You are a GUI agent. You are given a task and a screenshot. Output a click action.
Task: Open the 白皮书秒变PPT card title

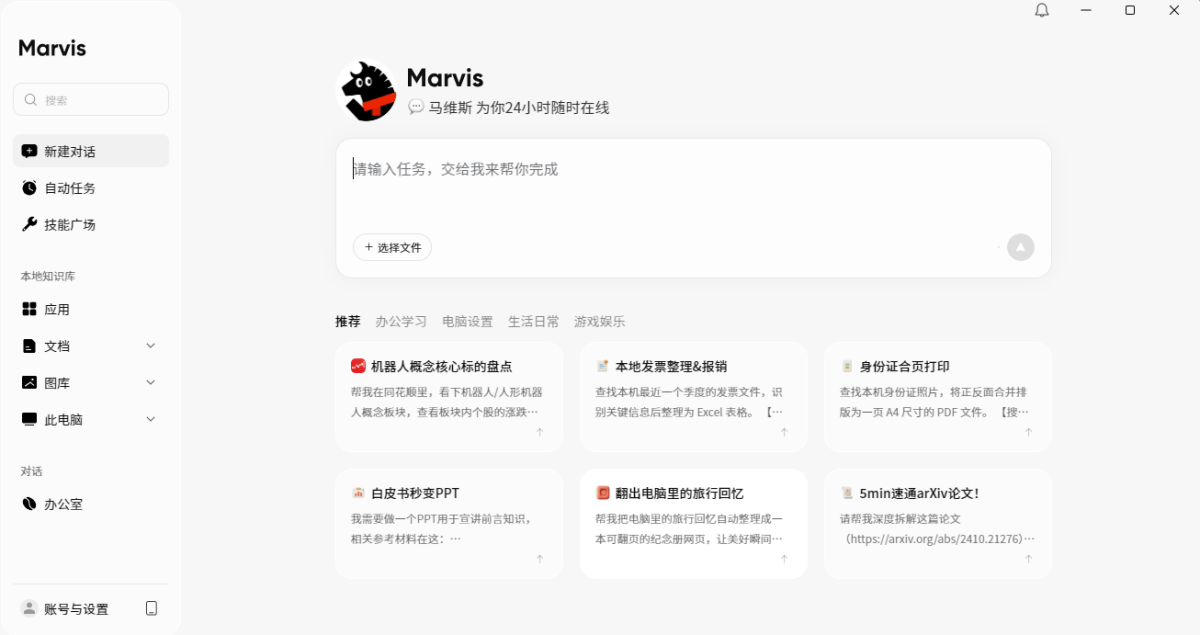(415, 493)
